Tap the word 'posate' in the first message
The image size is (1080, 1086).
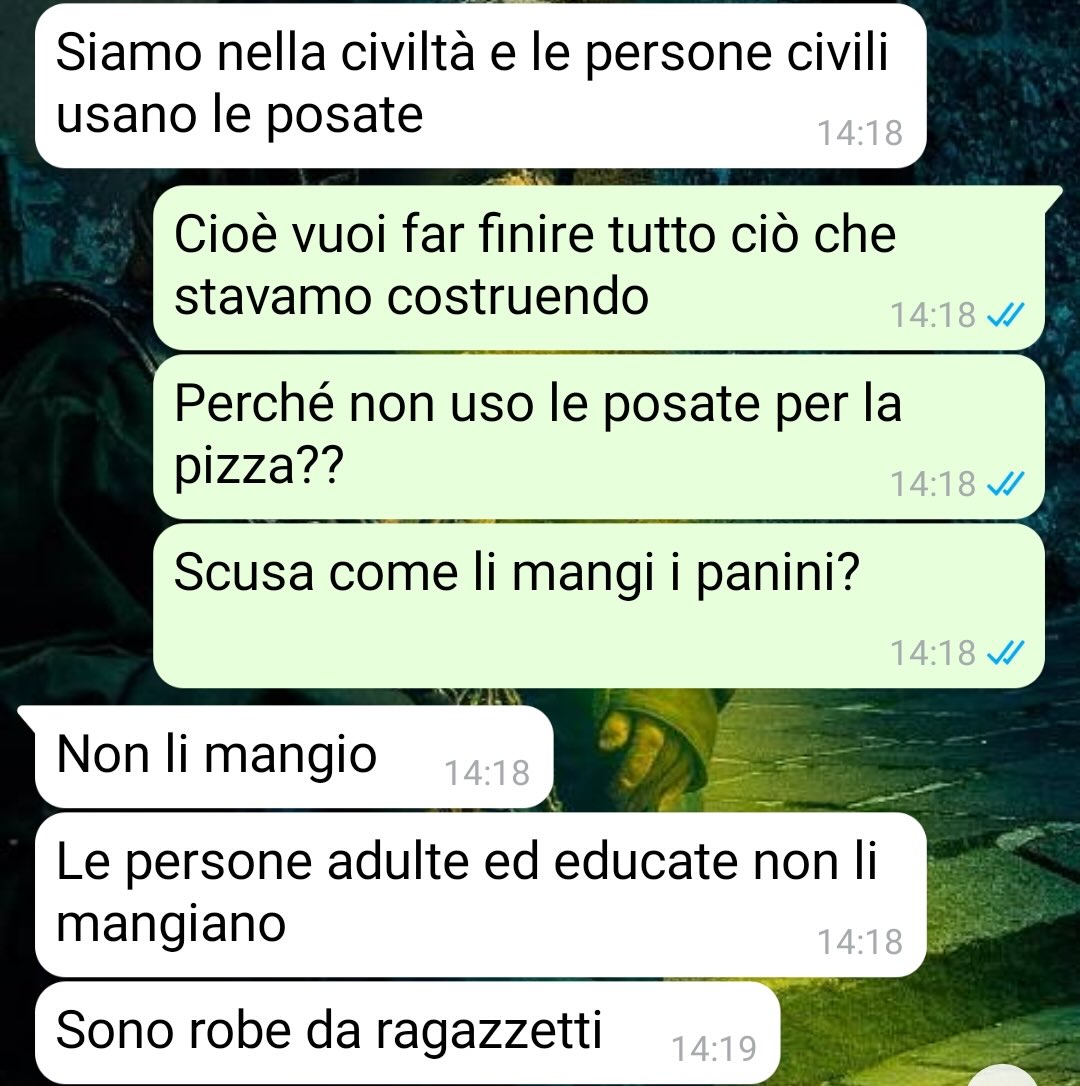pyautogui.click(x=344, y=116)
